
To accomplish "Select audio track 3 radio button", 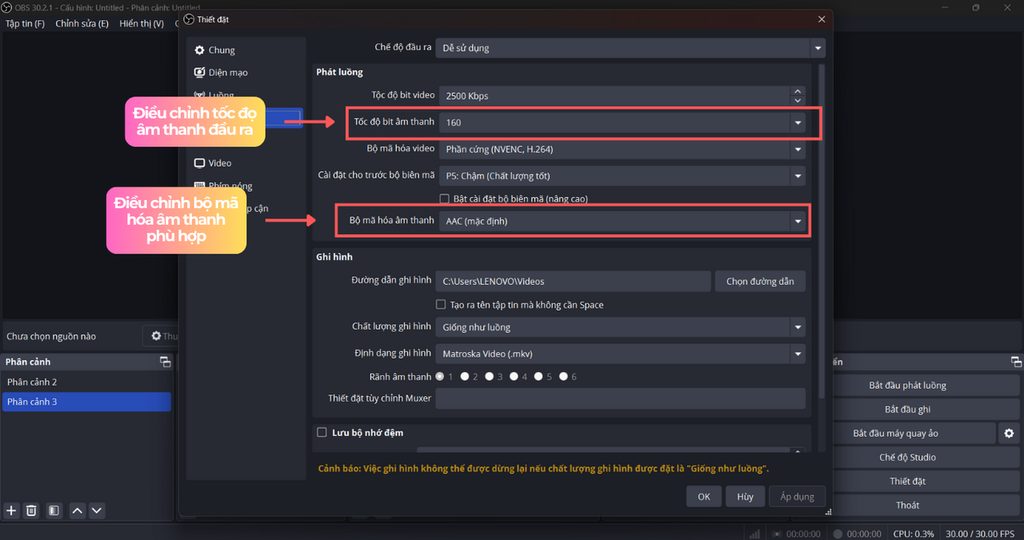I will coord(489,376).
